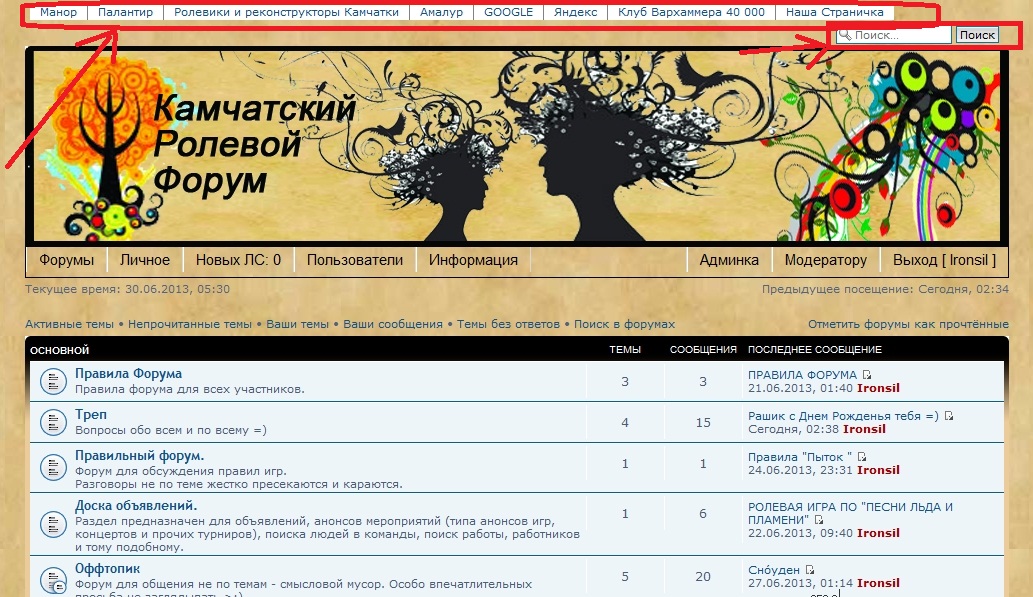Log out via Выход [ Ironsil ]
1033x597 pixels.
[944, 260]
